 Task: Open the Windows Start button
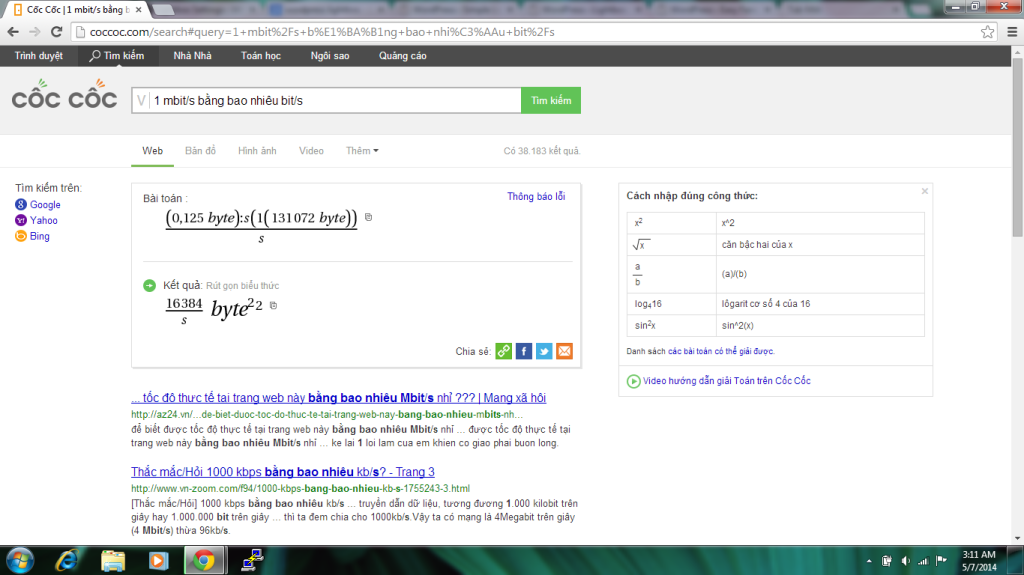20,561
